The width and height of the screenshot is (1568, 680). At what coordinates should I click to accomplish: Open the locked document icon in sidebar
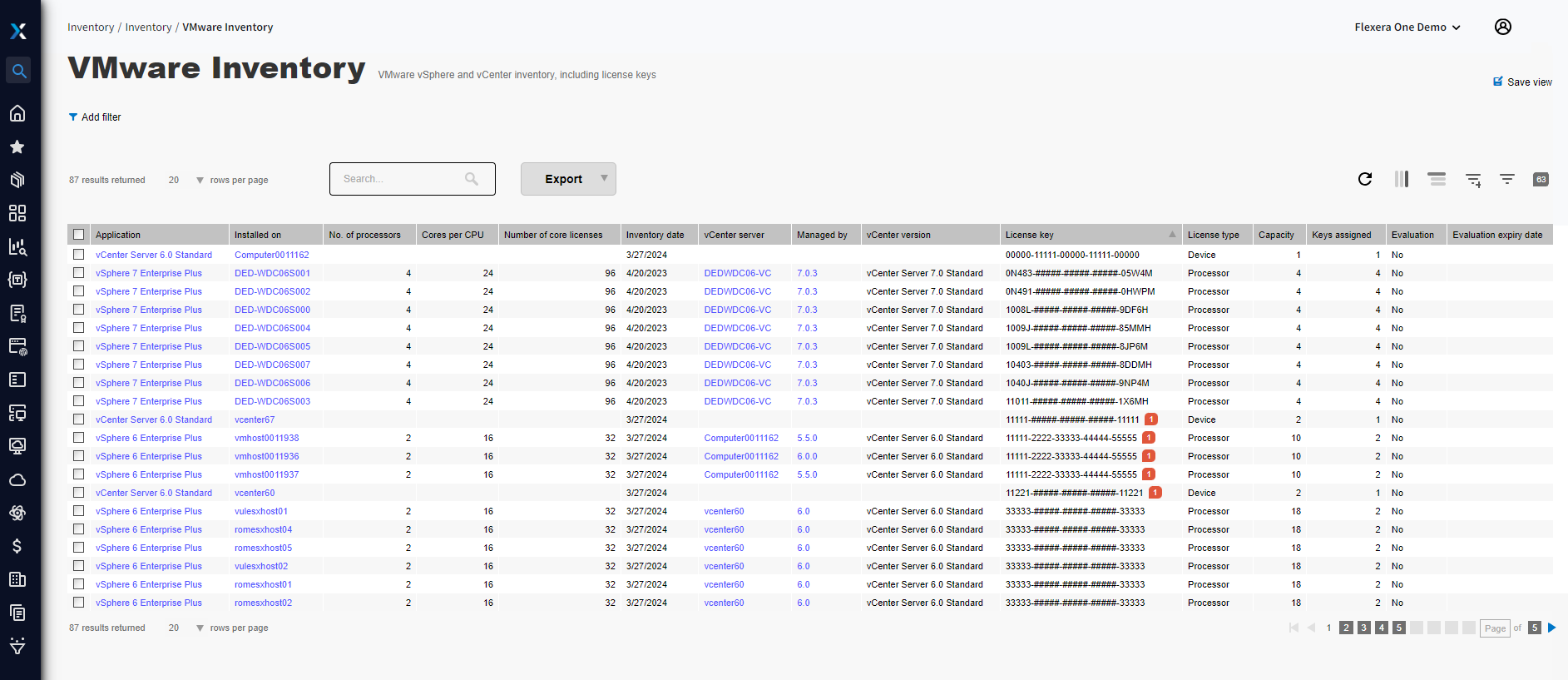(17, 313)
